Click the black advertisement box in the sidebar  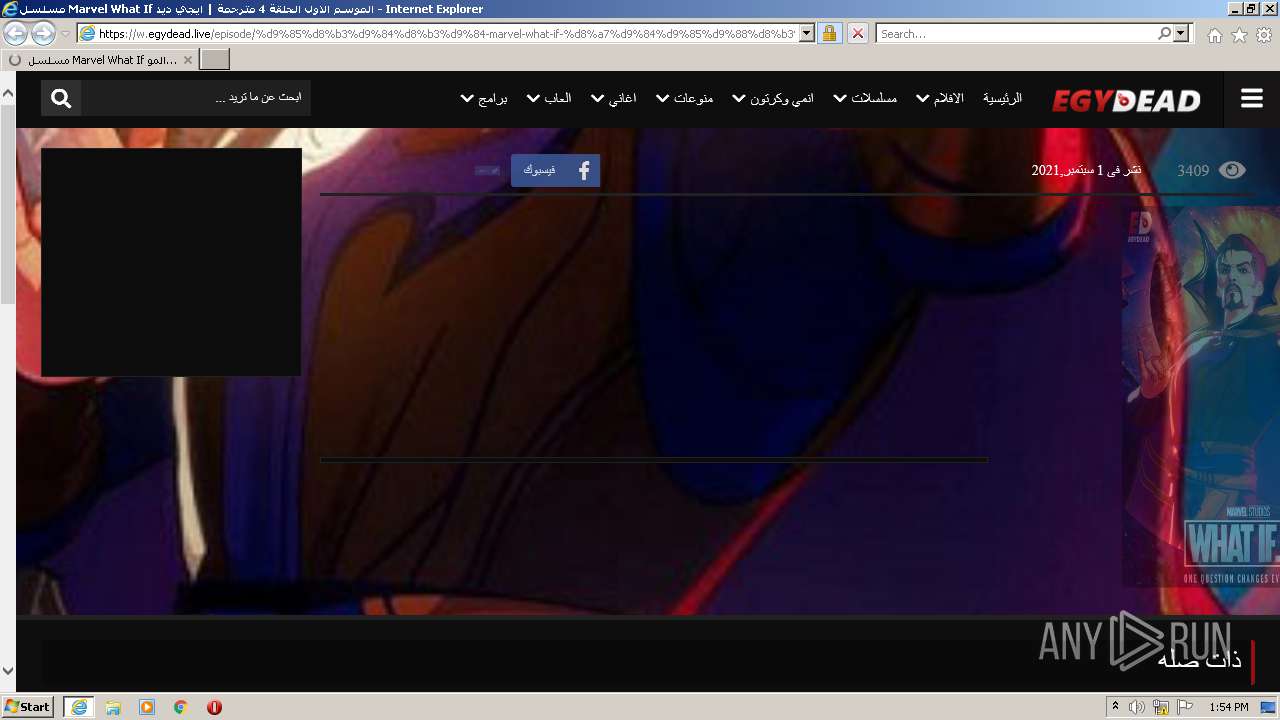tap(171, 262)
